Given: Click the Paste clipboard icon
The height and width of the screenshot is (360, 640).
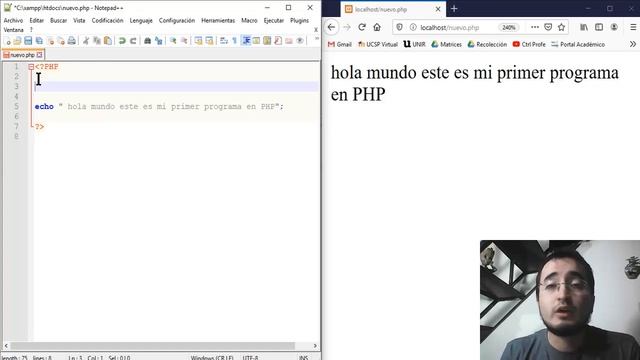Looking at the screenshot, I should tap(108, 41).
